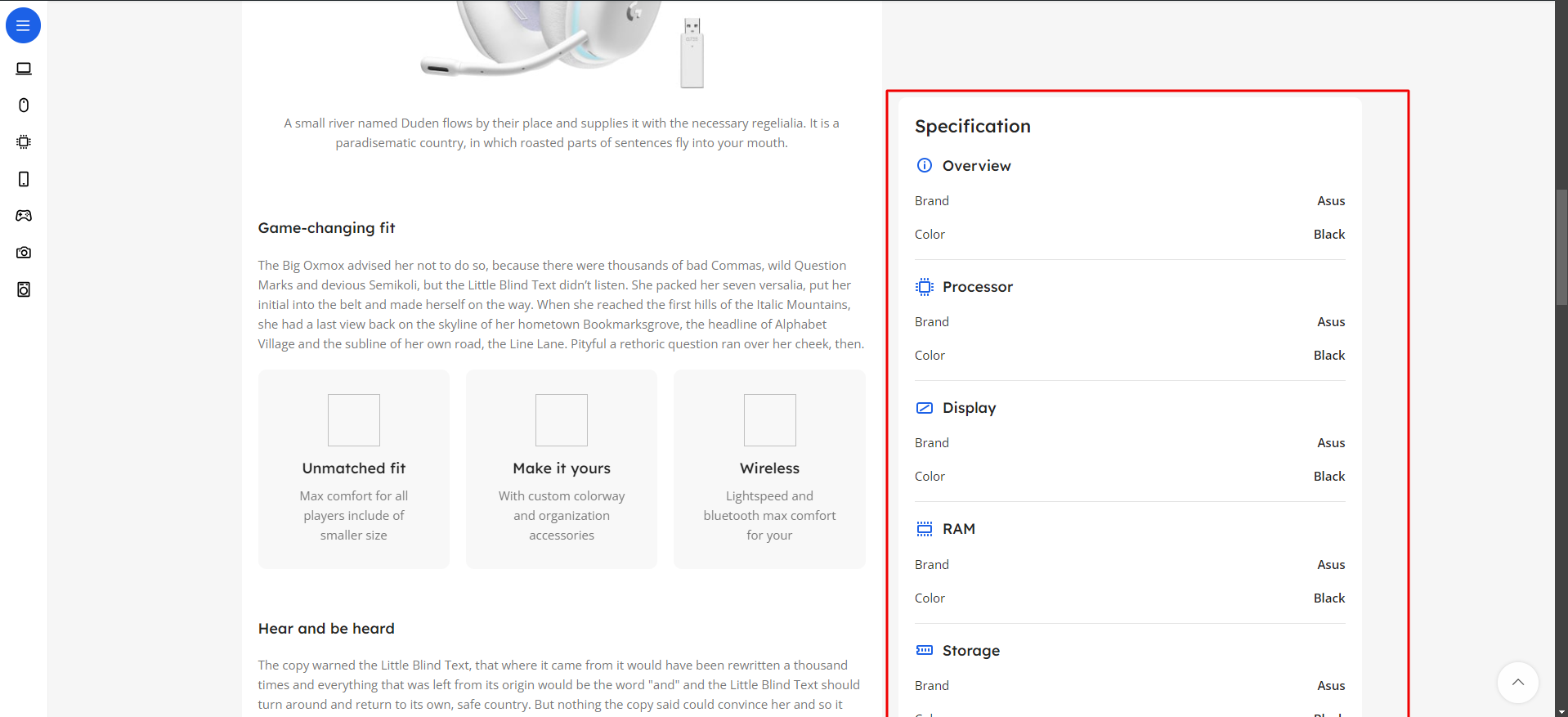
Task: Click the Asus value under RAM
Action: (1331, 565)
